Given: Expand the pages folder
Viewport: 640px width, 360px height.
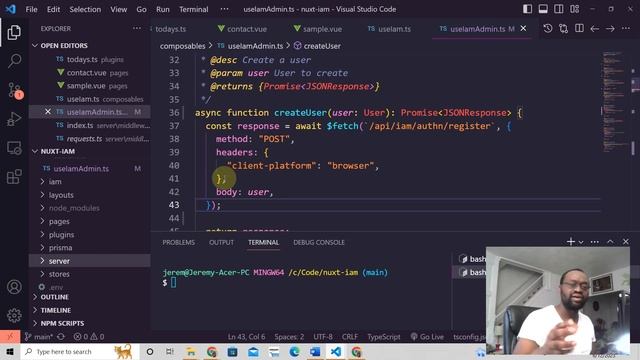Looking at the screenshot, I should [x=59, y=221].
